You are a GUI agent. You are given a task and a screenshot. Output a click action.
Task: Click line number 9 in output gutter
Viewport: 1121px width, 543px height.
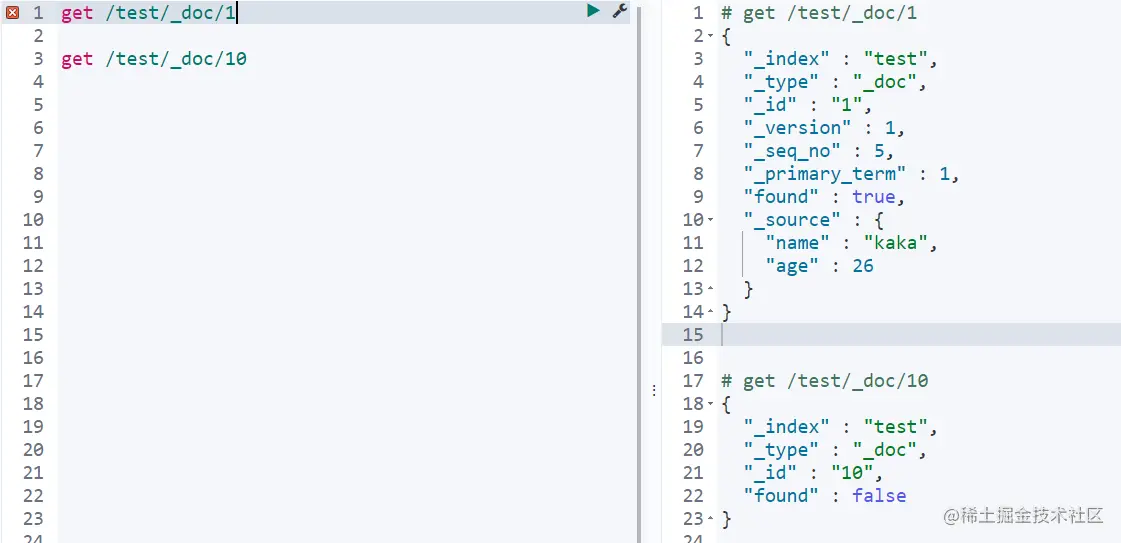(x=698, y=196)
